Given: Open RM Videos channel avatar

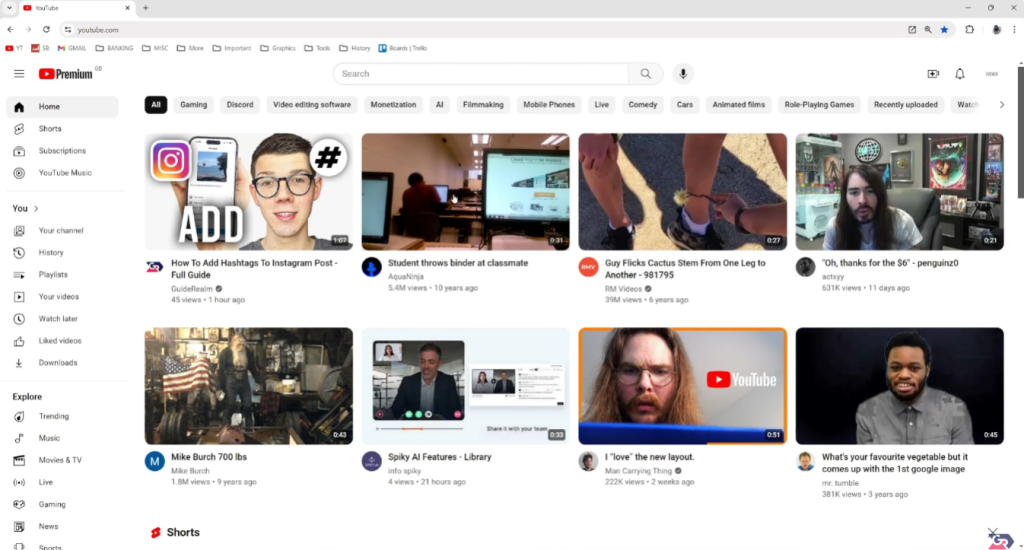Looking at the screenshot, I should [x=588, y=267].
